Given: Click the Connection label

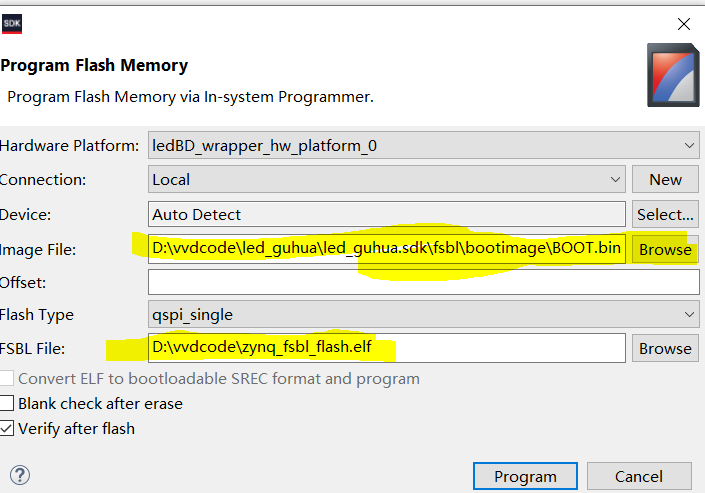Looking at the screenshot, I should [x=43, y=180].
